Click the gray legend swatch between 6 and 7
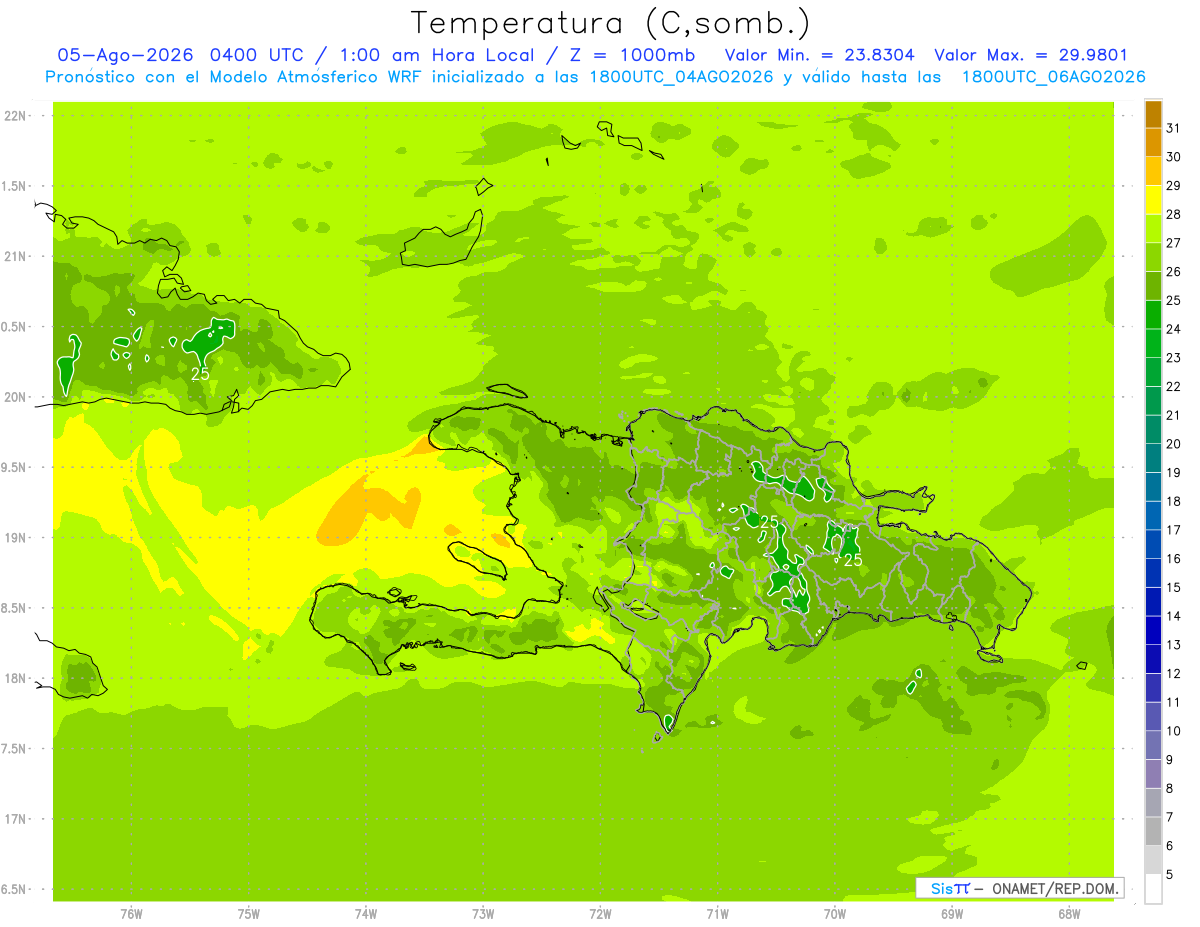This screenshot has height=927, width=1200. tap(1153, 831)
